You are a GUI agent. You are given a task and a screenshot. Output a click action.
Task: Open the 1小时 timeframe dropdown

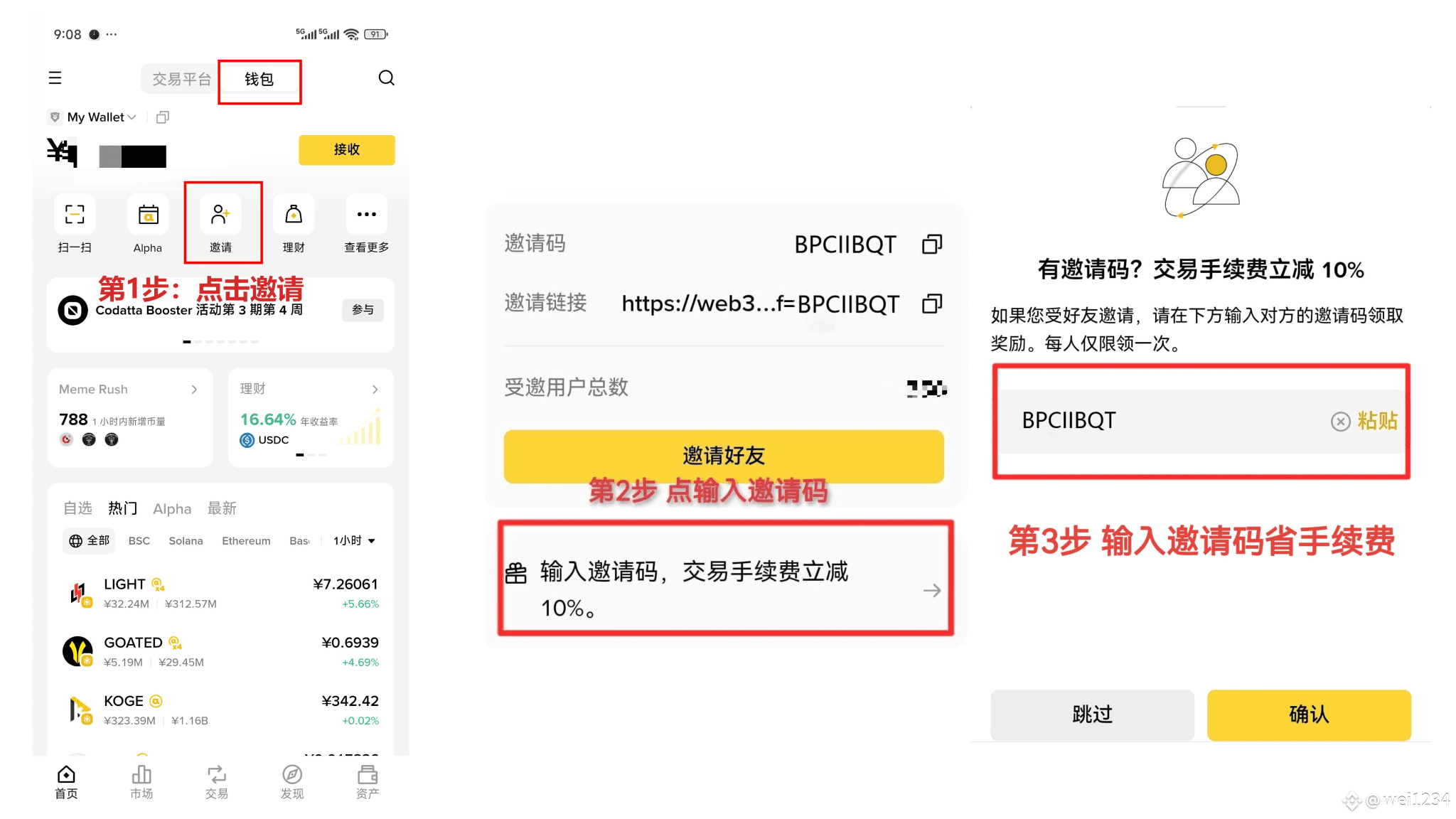pos(354,541)
